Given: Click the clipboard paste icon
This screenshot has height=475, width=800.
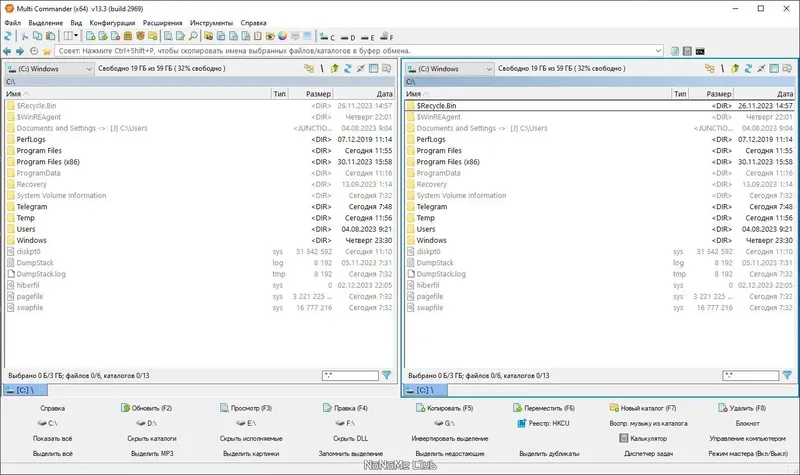Looking at the screenshot, I should (x=51, y=36).
